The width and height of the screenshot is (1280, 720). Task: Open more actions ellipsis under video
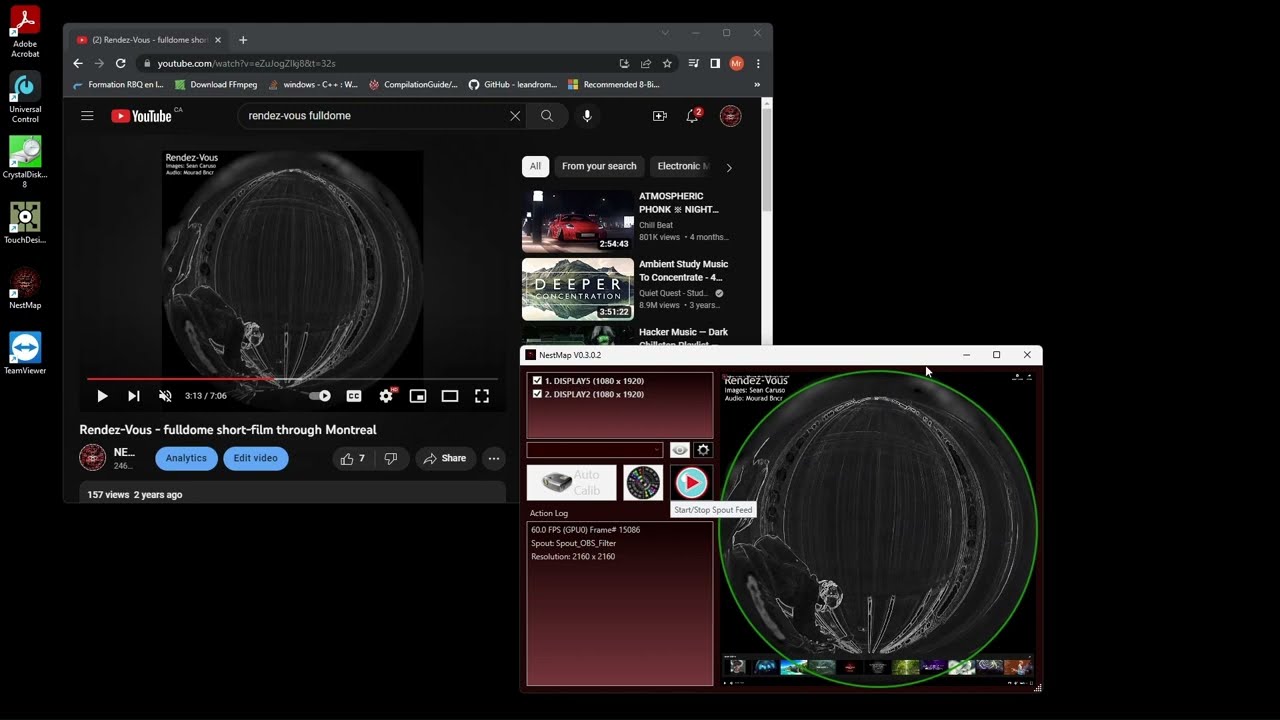[494, 458]
